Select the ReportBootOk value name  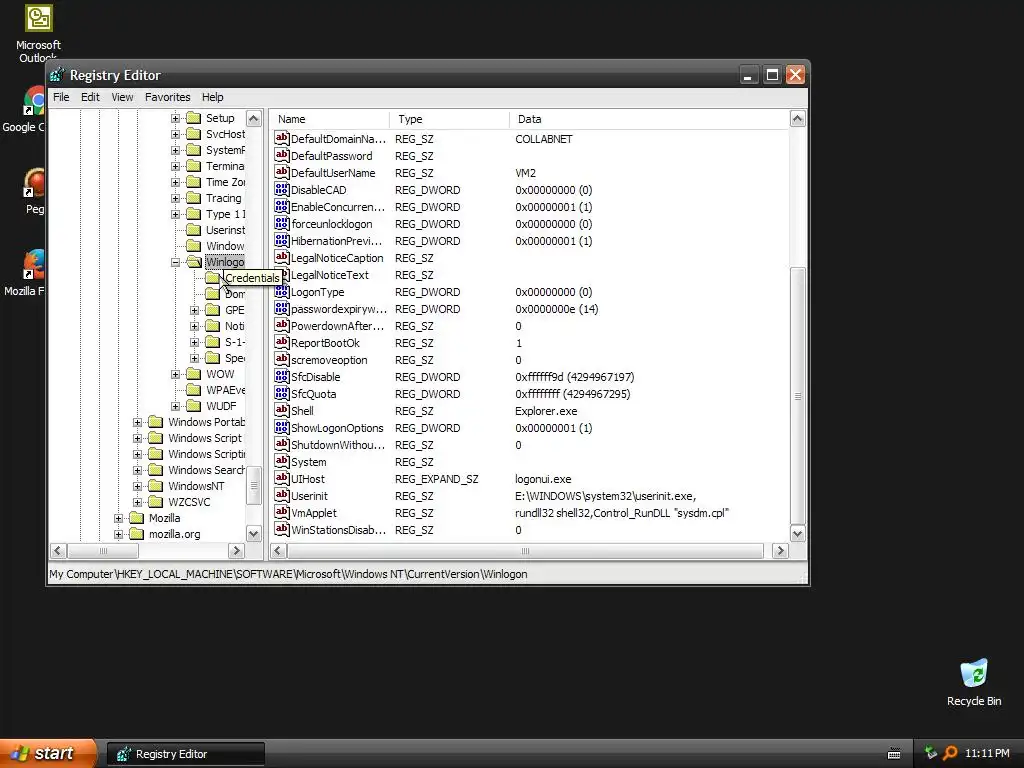coord(325,343)
